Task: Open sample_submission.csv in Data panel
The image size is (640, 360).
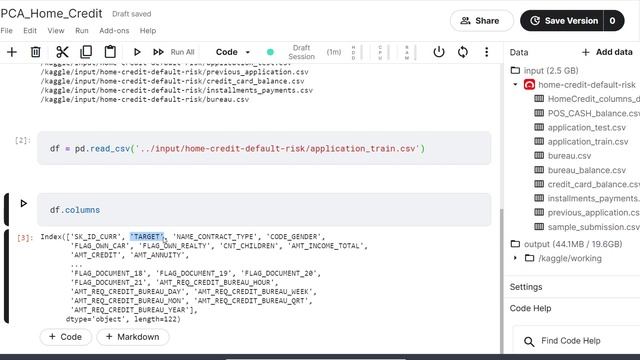Action: tap(588, 227)
